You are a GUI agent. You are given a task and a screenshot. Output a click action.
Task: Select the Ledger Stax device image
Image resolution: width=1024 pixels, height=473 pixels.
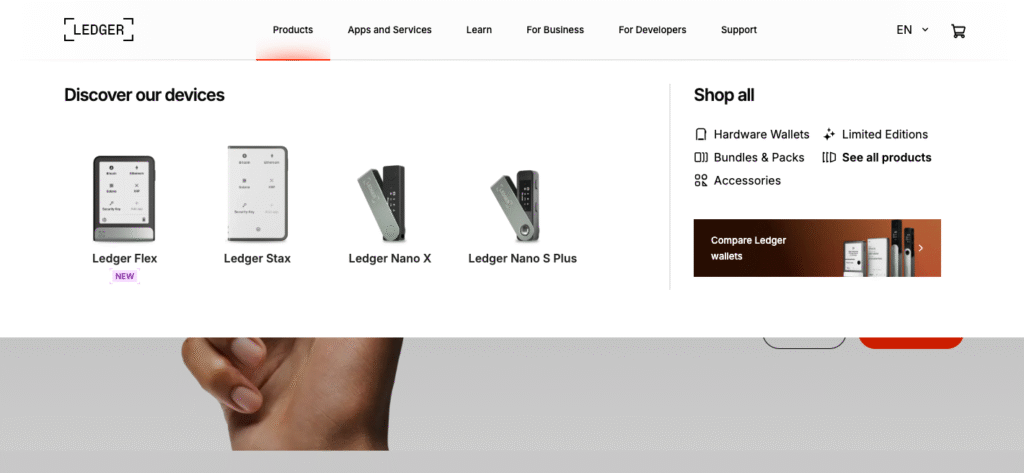point(257,194)
